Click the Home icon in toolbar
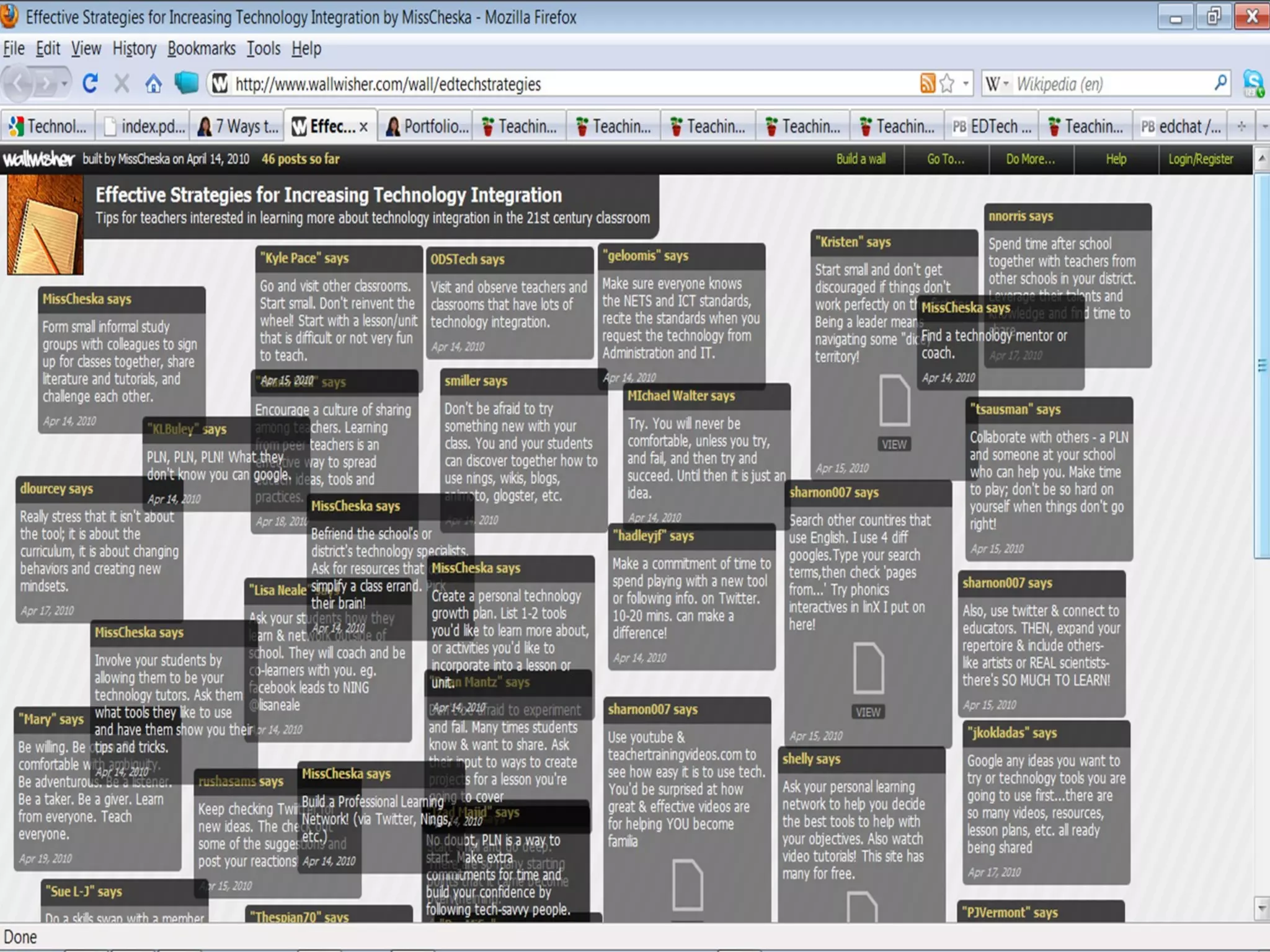This screenshot has height=952, width=1270. click(x=153, y=83)
